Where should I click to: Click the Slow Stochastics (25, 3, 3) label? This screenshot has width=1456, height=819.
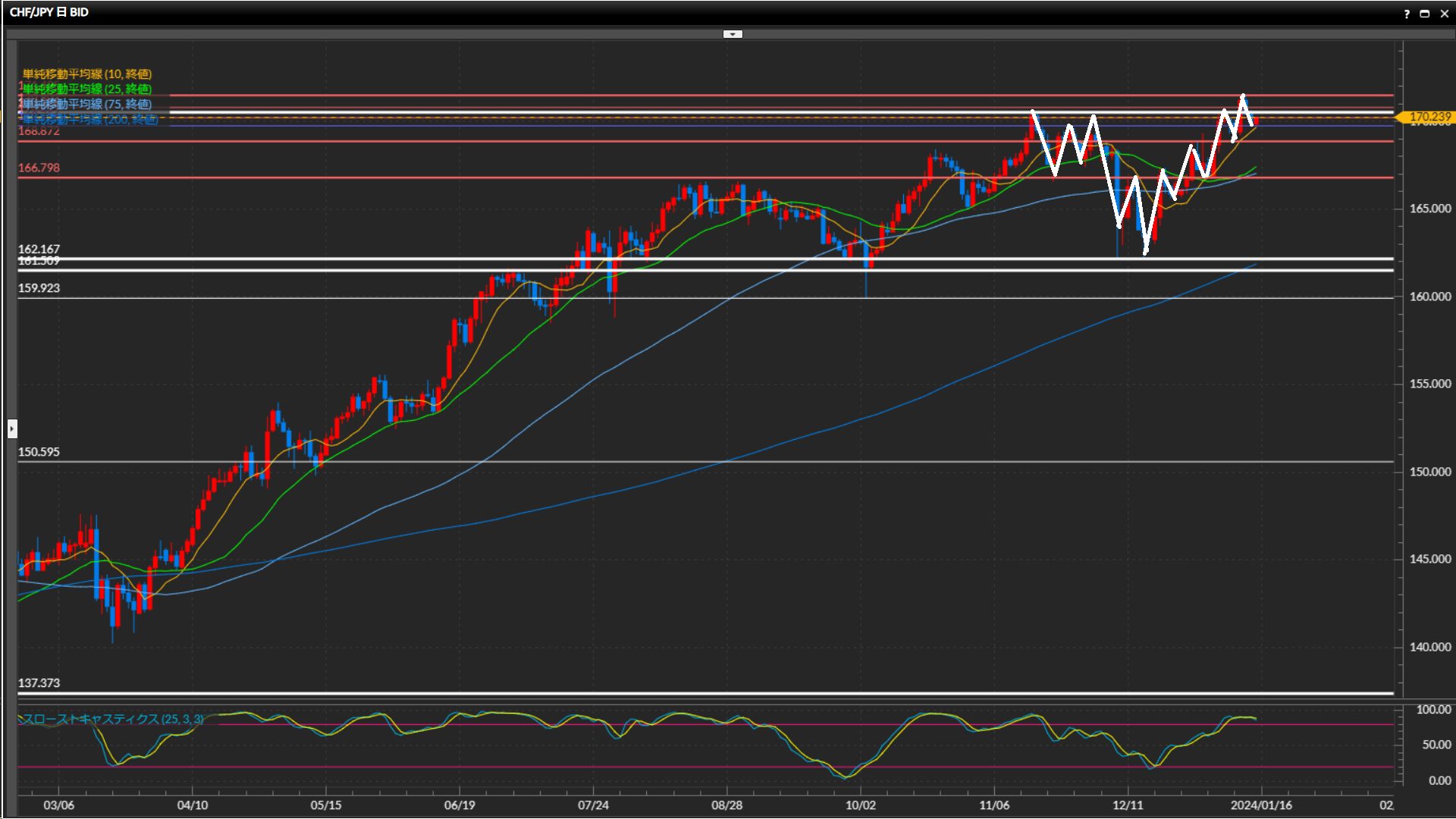(112, 719)
